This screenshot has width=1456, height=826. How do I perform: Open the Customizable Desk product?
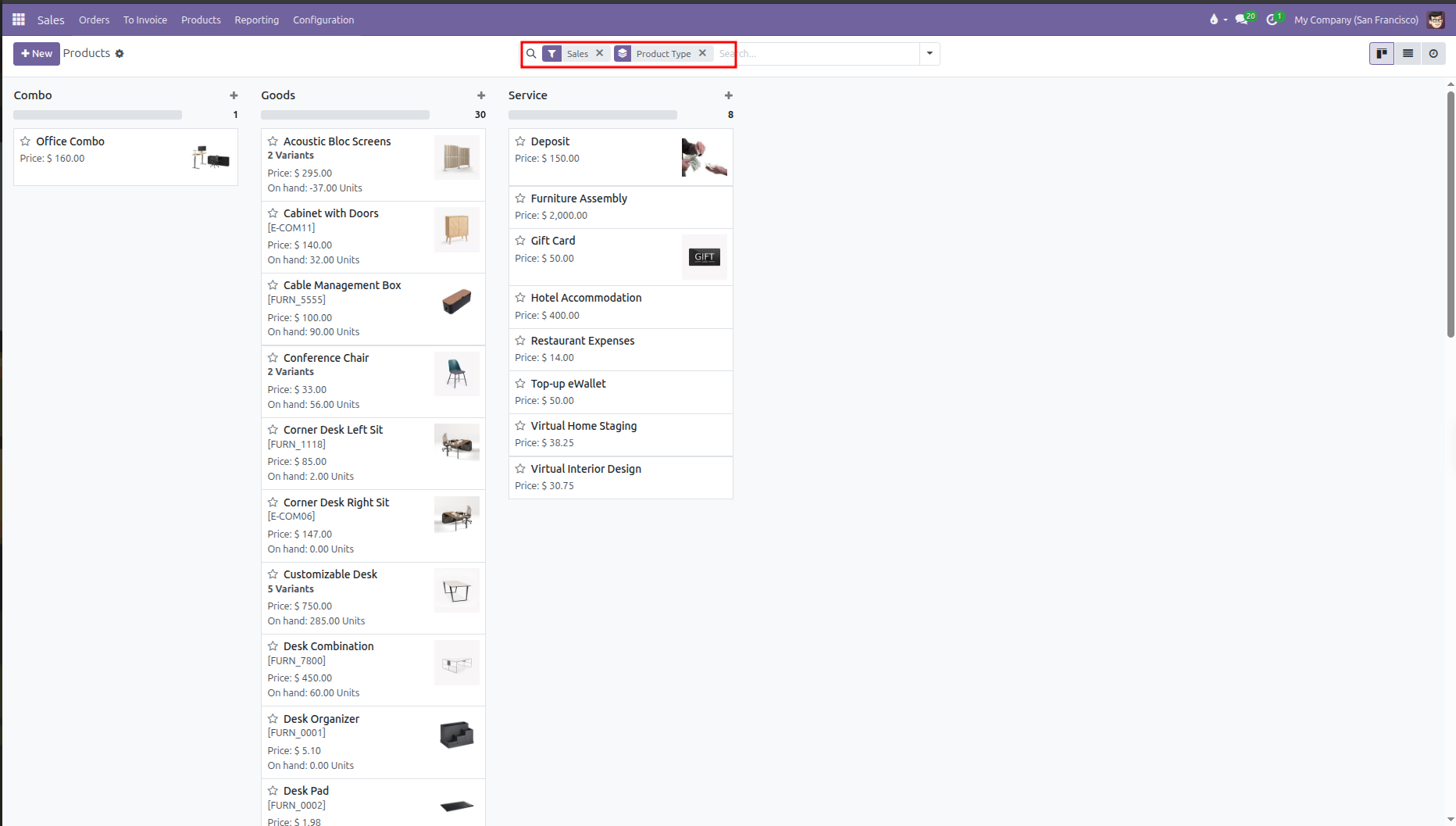tap(373, 598)
